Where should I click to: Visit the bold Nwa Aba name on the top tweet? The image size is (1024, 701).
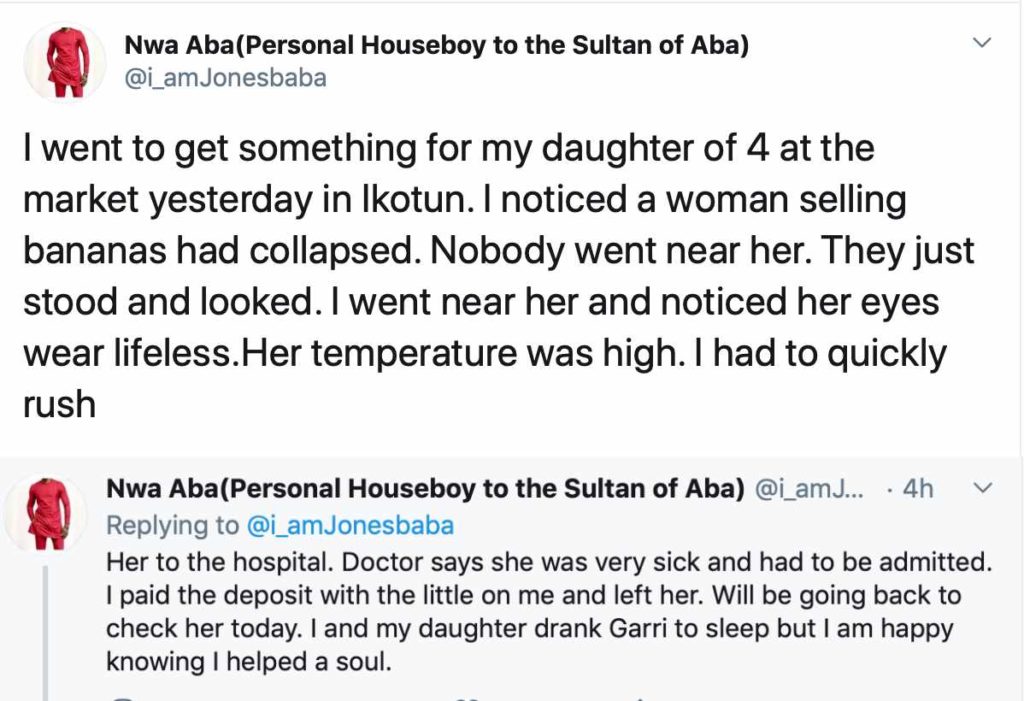(436, 45)
